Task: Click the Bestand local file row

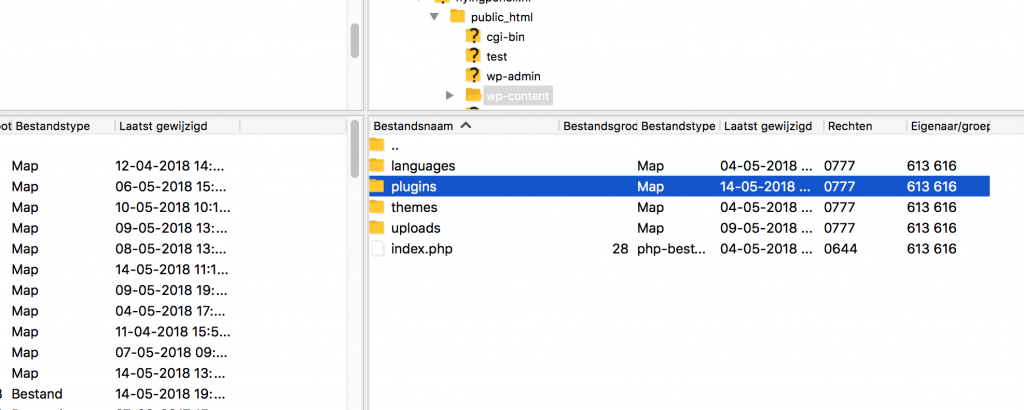Action: 175,394
